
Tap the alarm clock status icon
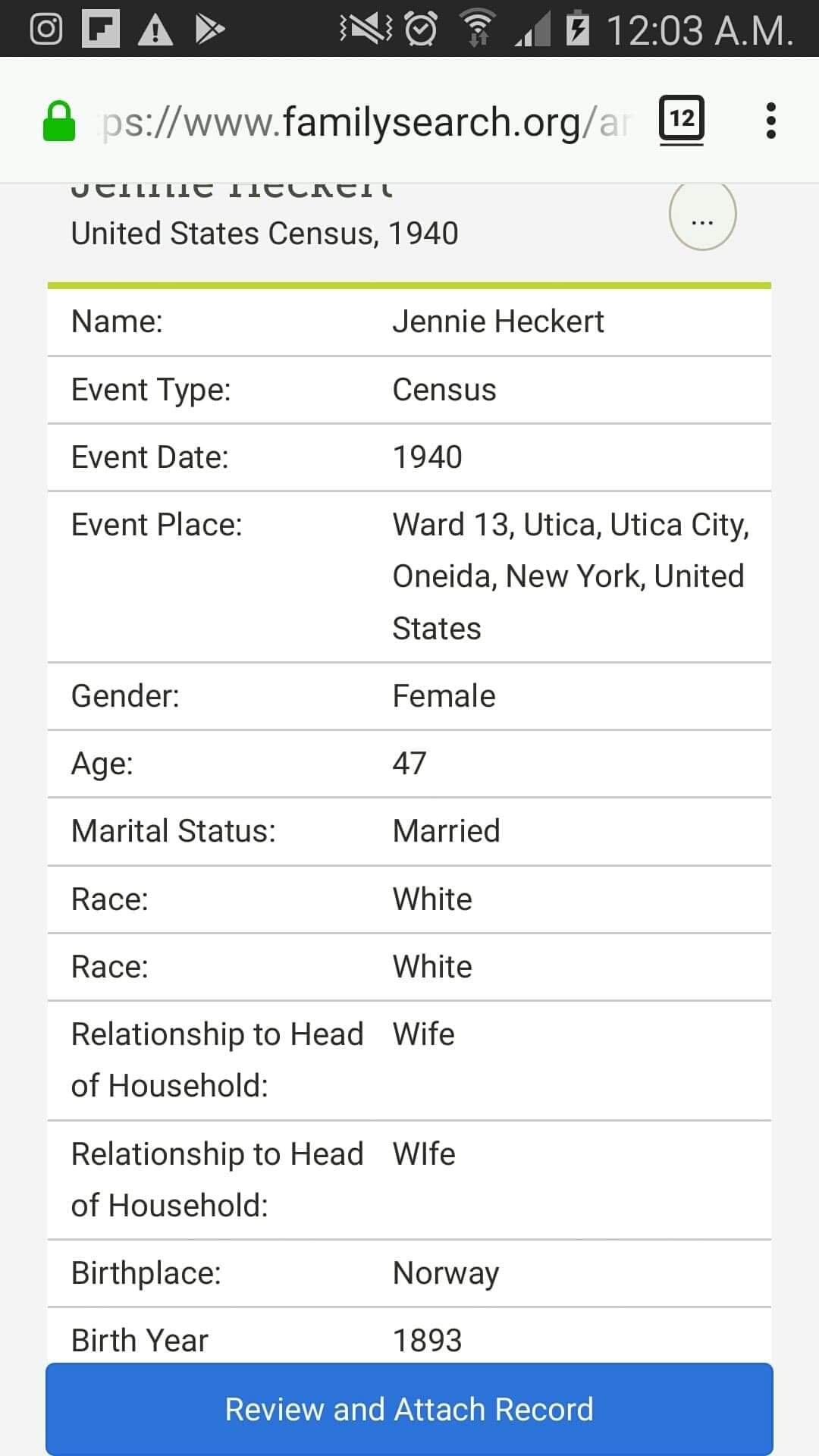(x=421, y=30)
